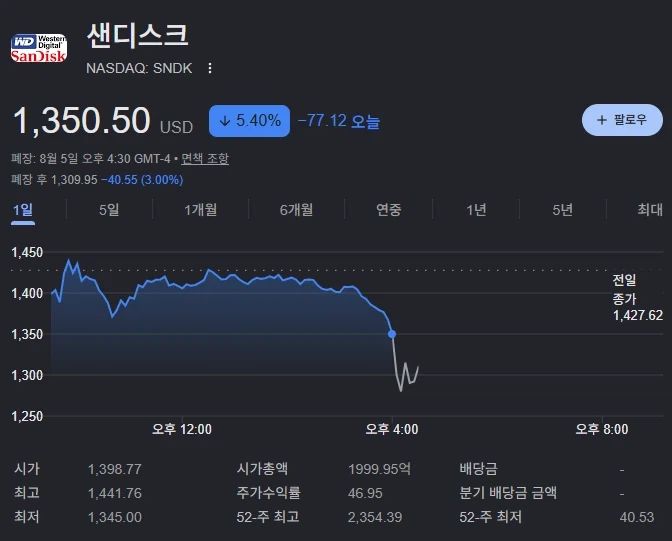Image resolution: width=672 pixels, height=541 pixels.
Task: Show the 1개월 chart range
Action: click(201, 210)
